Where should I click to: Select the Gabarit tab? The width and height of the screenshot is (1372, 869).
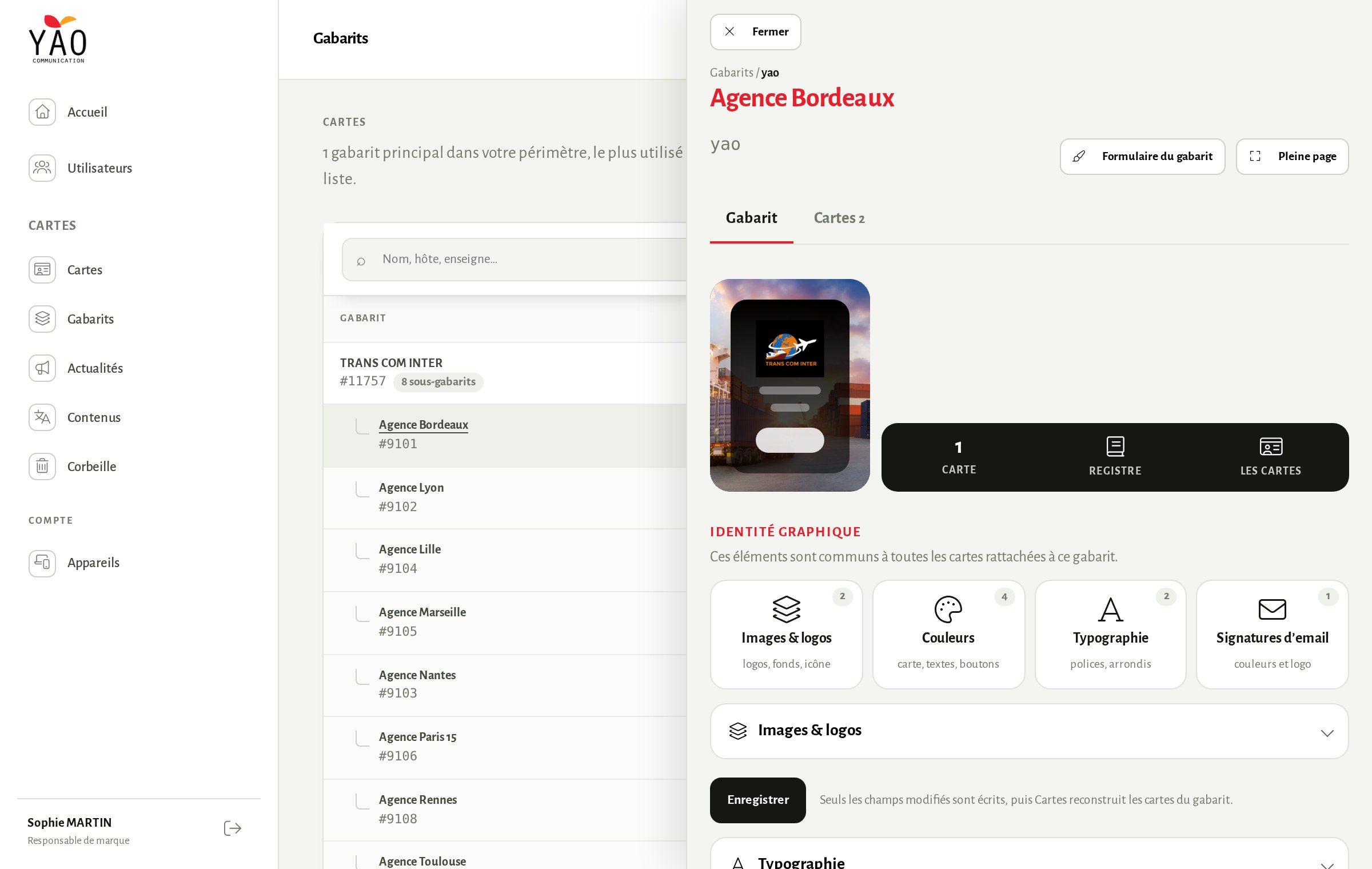point(751,218)
